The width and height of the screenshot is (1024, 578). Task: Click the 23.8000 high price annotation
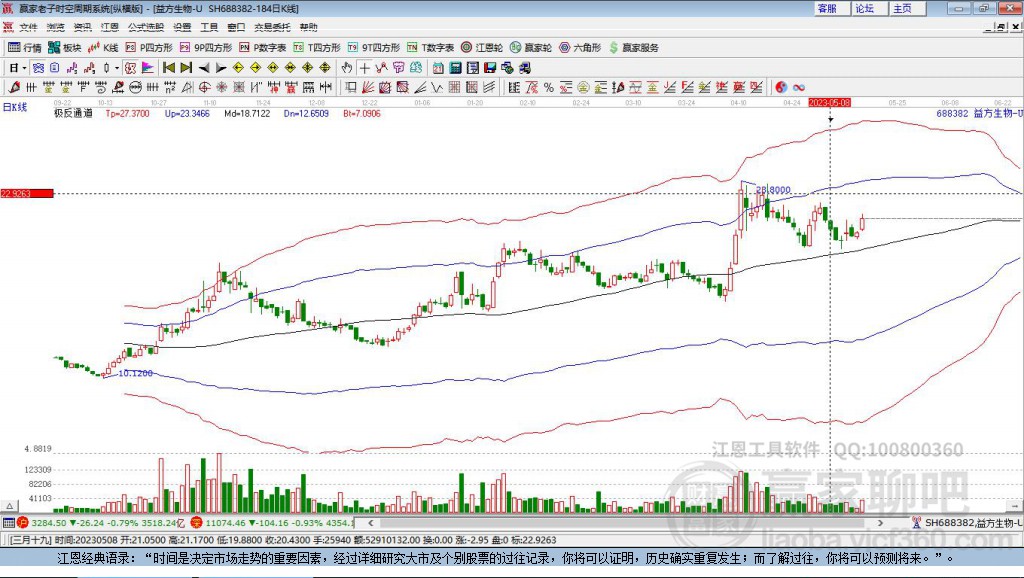click(773, 189)
